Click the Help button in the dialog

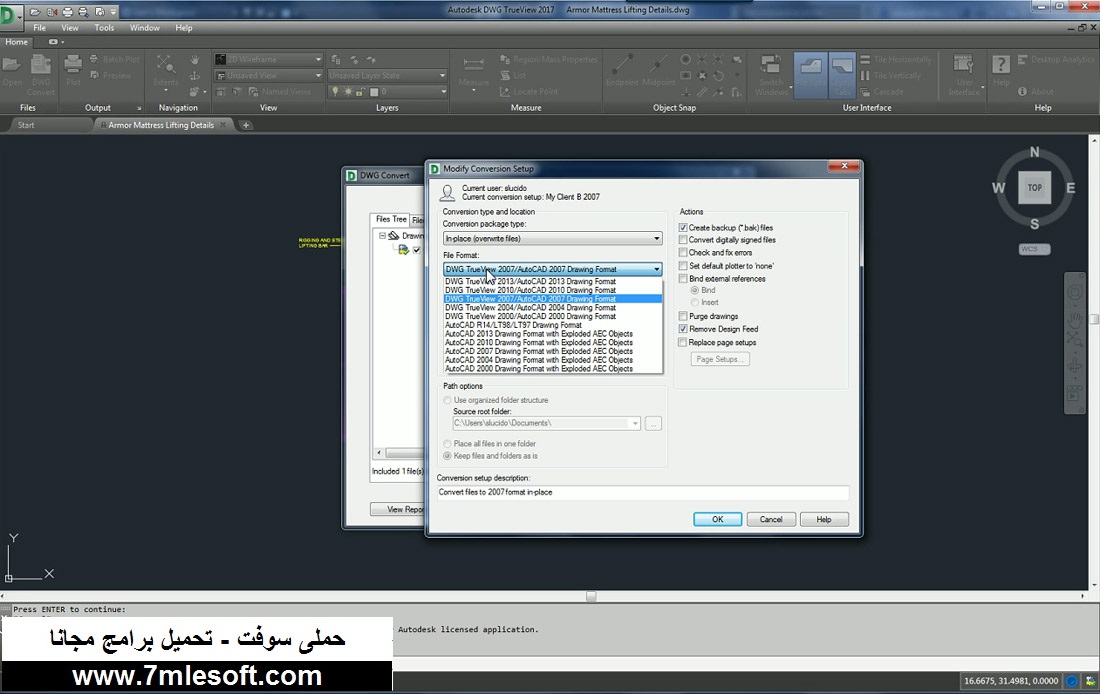pyautogui.click(x=824, y=519)
